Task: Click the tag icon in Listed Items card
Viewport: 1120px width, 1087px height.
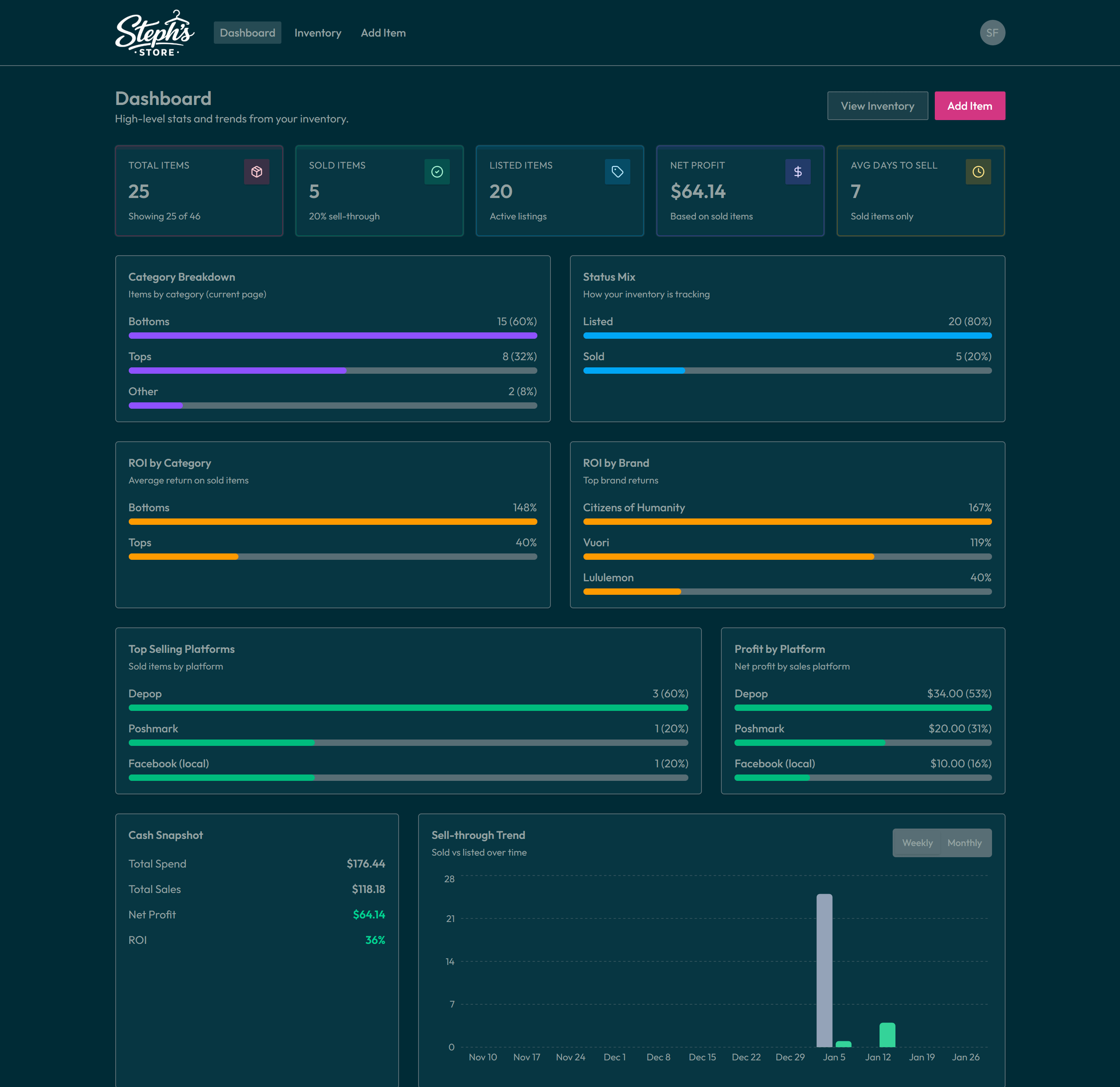Action: [x=617, y=172]
